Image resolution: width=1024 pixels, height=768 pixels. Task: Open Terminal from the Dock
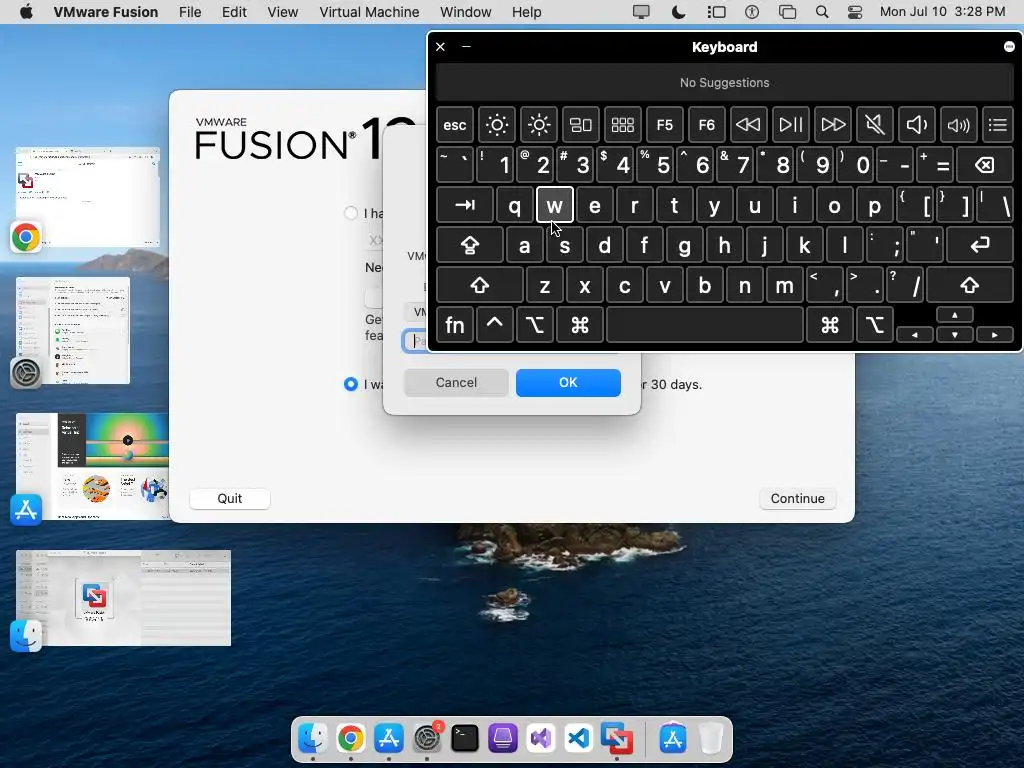[465, 739]
